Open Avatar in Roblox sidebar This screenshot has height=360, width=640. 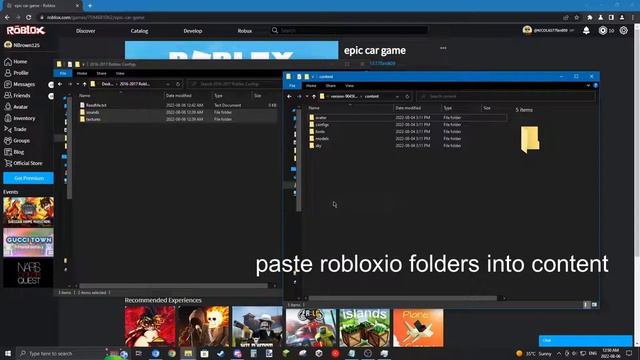tap(16, 107)
